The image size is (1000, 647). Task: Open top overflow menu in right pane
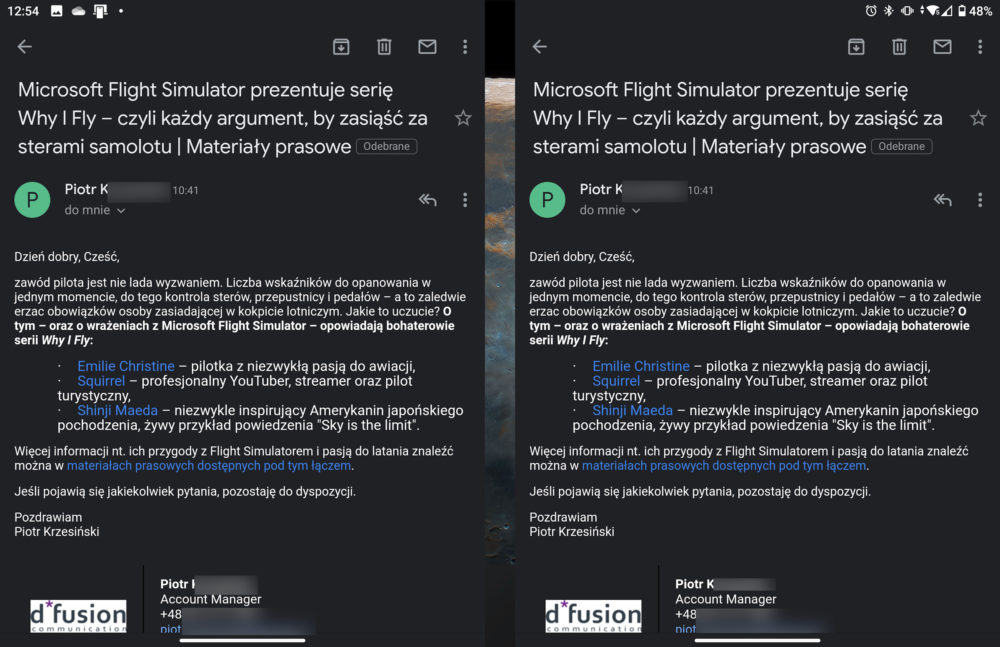tap(980, 47)
